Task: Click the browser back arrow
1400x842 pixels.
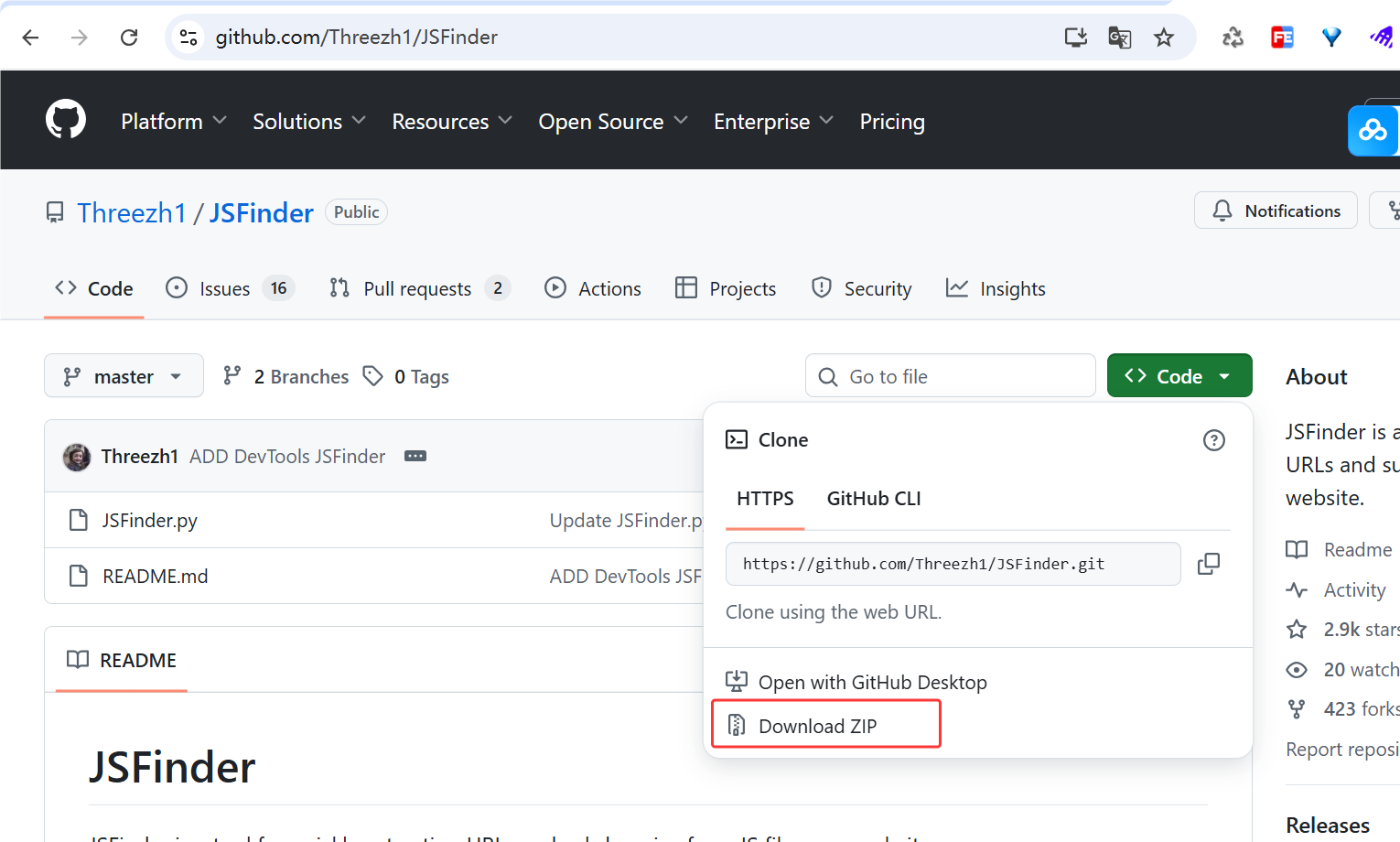Action: coord(30,38)
